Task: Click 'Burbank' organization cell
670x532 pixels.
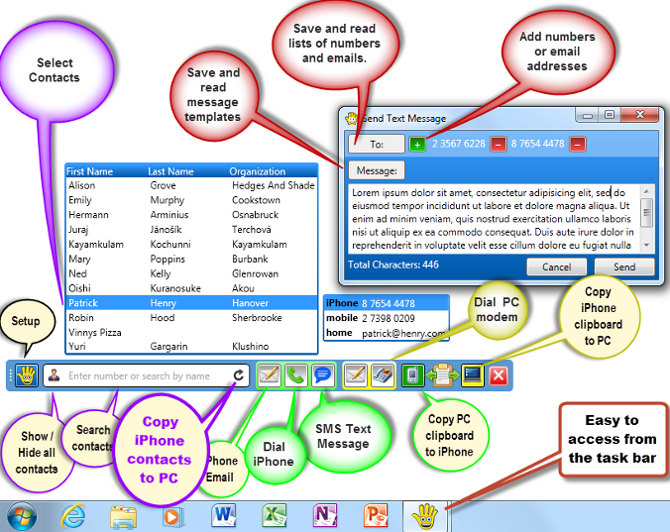Action: (x=250, y=259)
